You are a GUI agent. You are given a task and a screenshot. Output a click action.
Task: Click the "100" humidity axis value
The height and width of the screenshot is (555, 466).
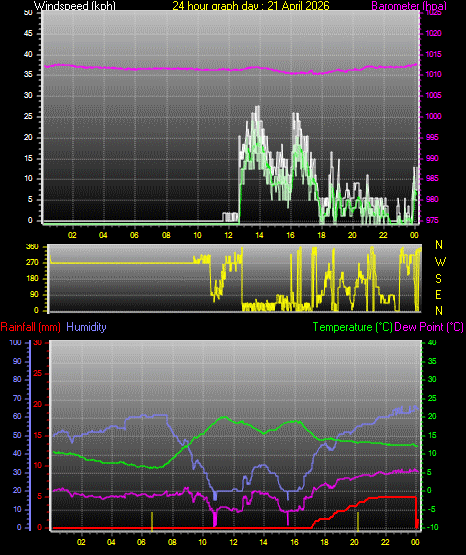(15, 343)
